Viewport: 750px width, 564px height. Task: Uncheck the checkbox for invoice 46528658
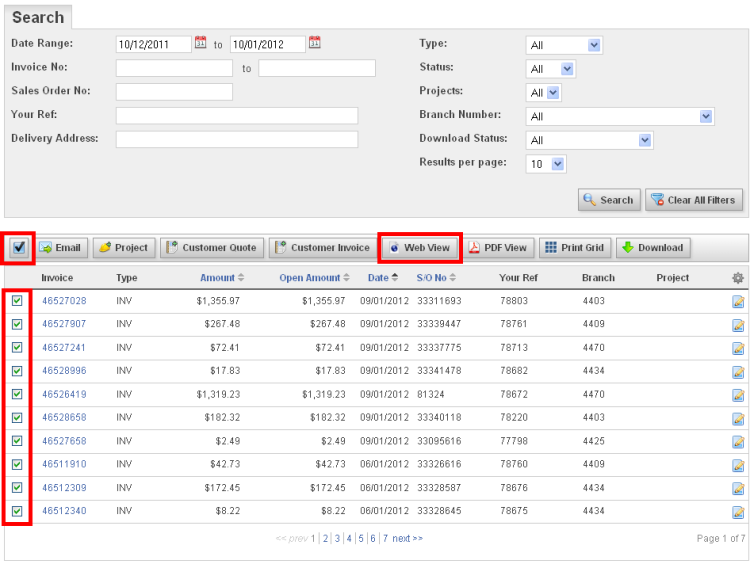17,418
